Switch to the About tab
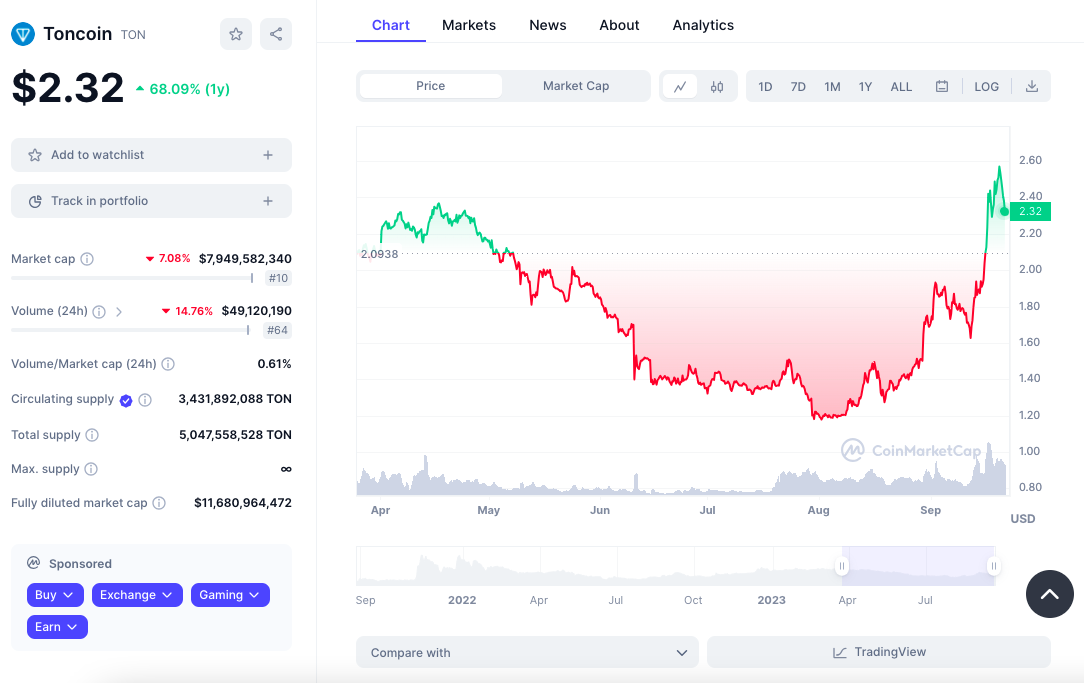 click(619, 26)
